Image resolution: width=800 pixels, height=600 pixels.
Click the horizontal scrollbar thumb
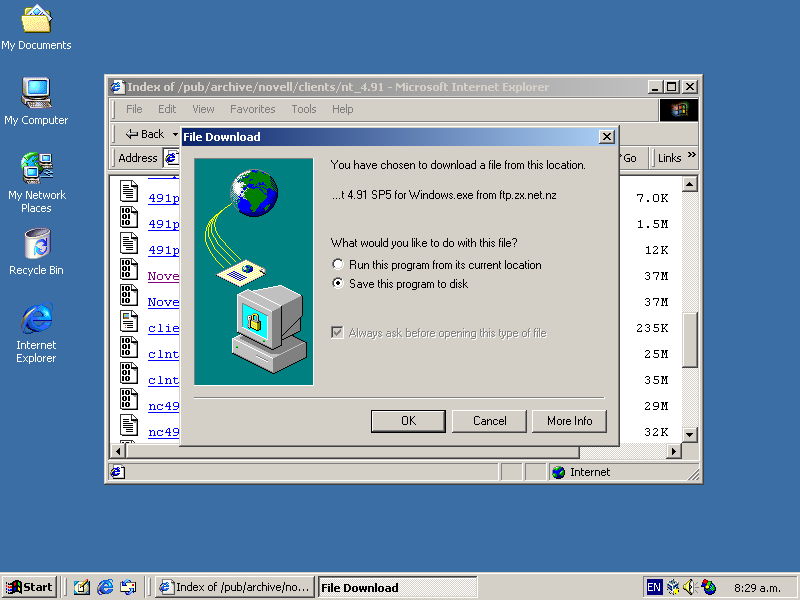tap(353, 451)
